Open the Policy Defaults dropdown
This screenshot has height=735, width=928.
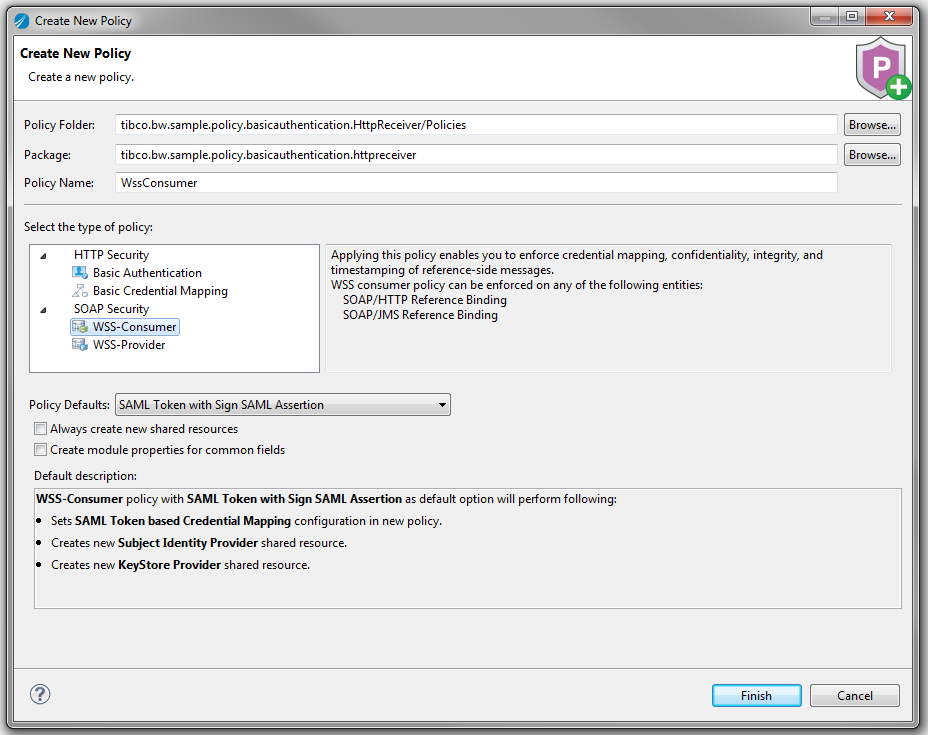[283, 405]
